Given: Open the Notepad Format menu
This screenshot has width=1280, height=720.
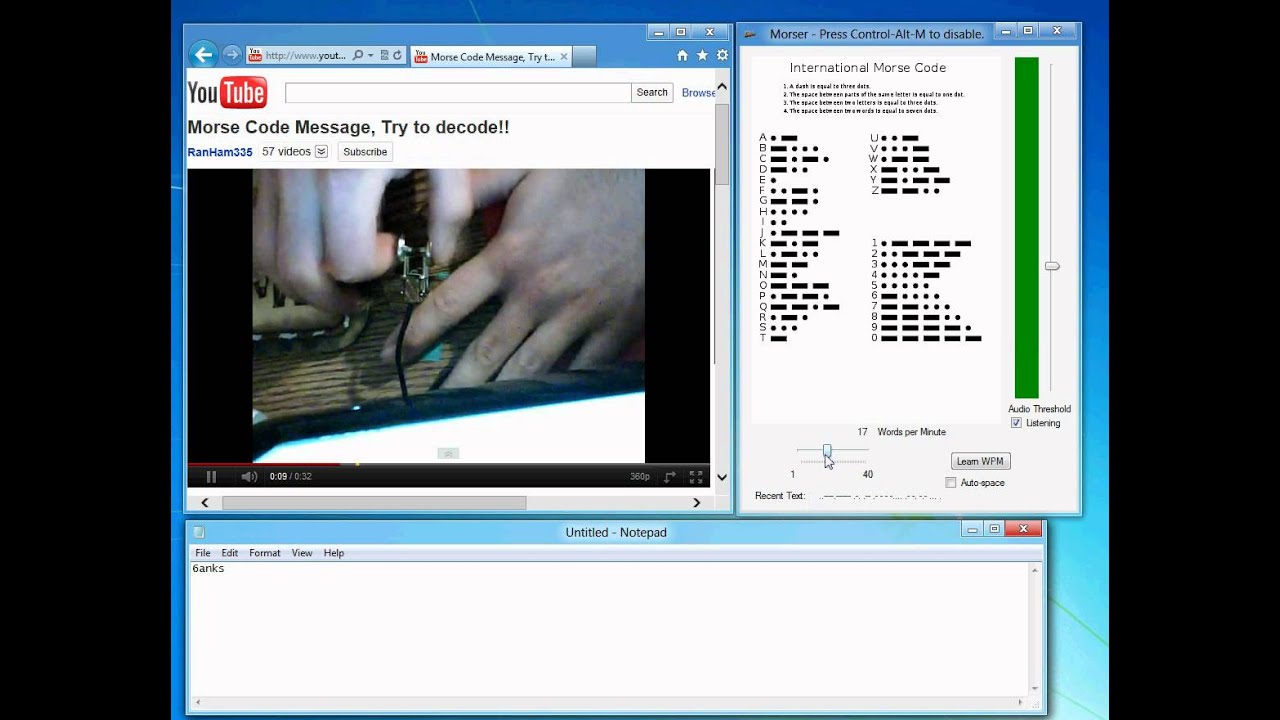Looking at the screenshot, I should pyautogui.click(x=265, y=553).
